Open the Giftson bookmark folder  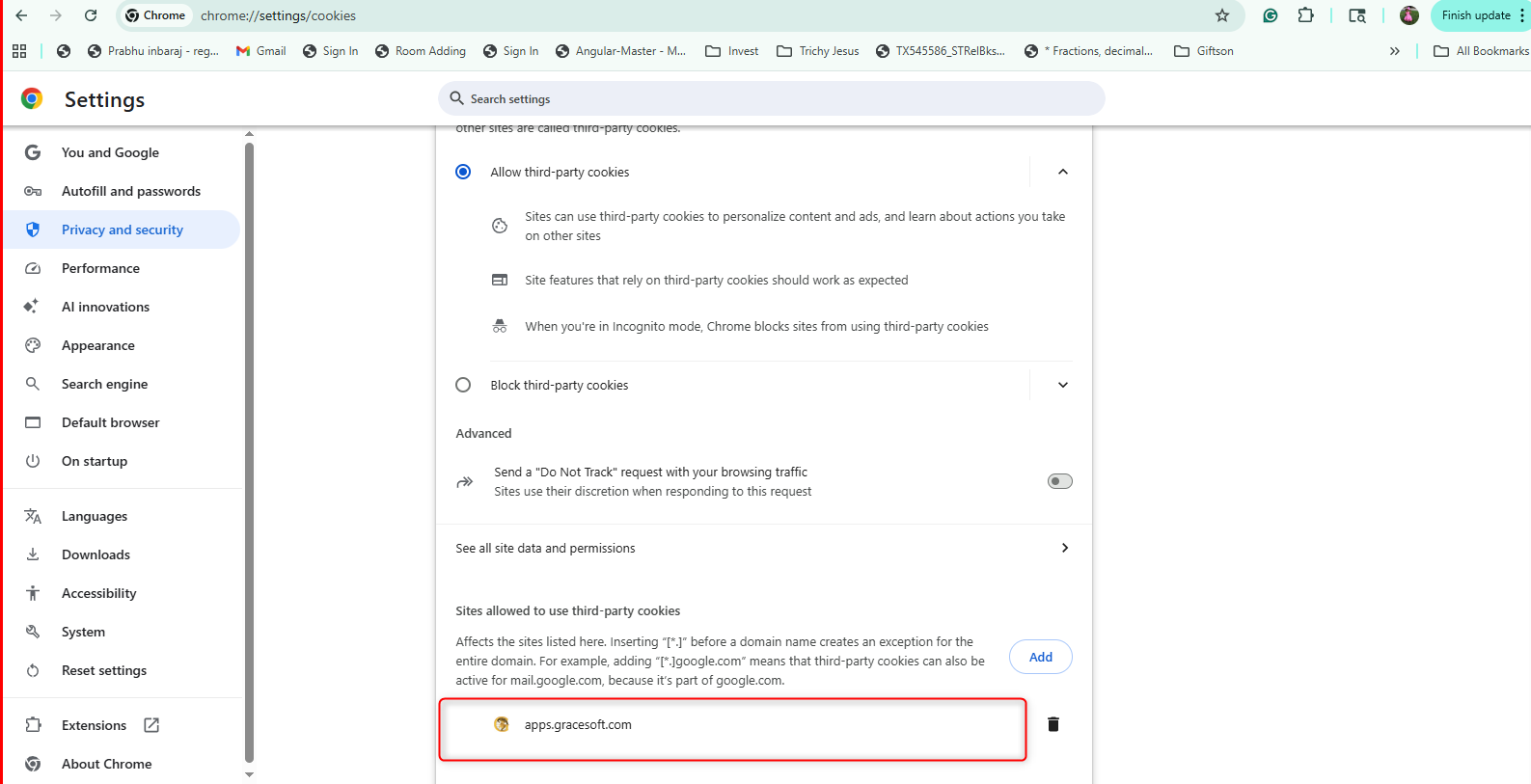[1203, 51]
